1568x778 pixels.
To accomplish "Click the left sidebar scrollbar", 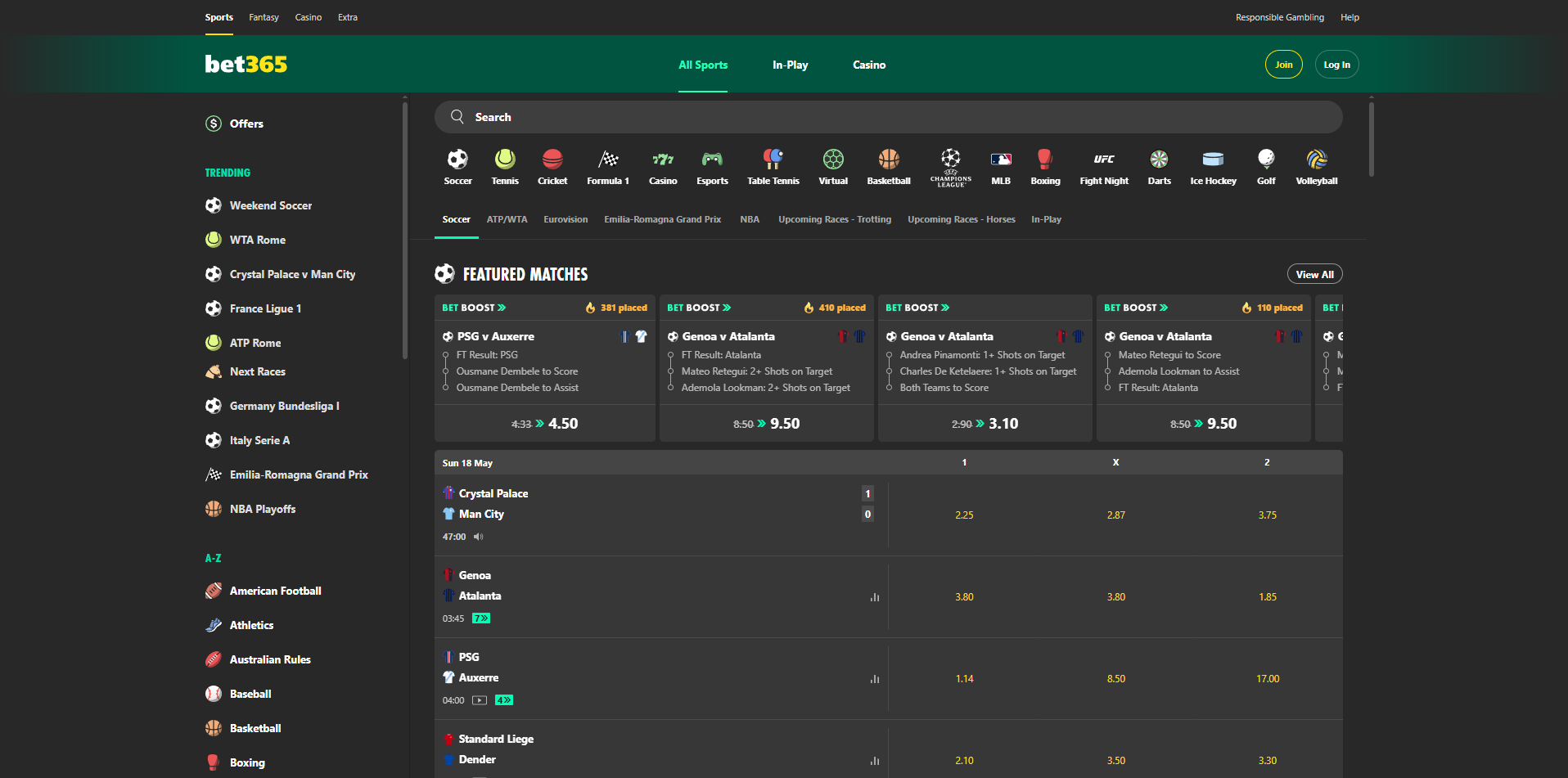I will click(404, 229).
